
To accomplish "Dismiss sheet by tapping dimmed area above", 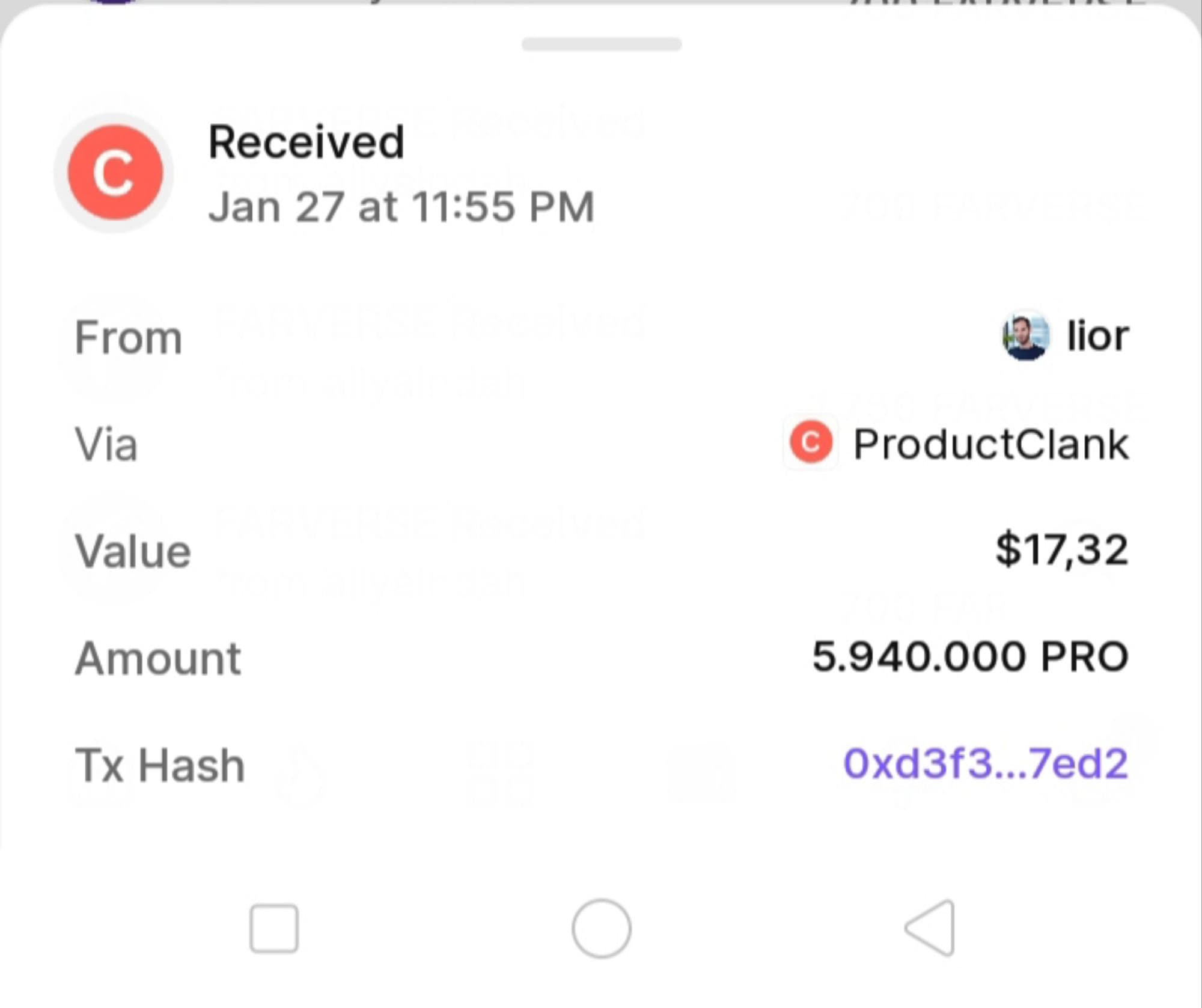I will 601,2.
